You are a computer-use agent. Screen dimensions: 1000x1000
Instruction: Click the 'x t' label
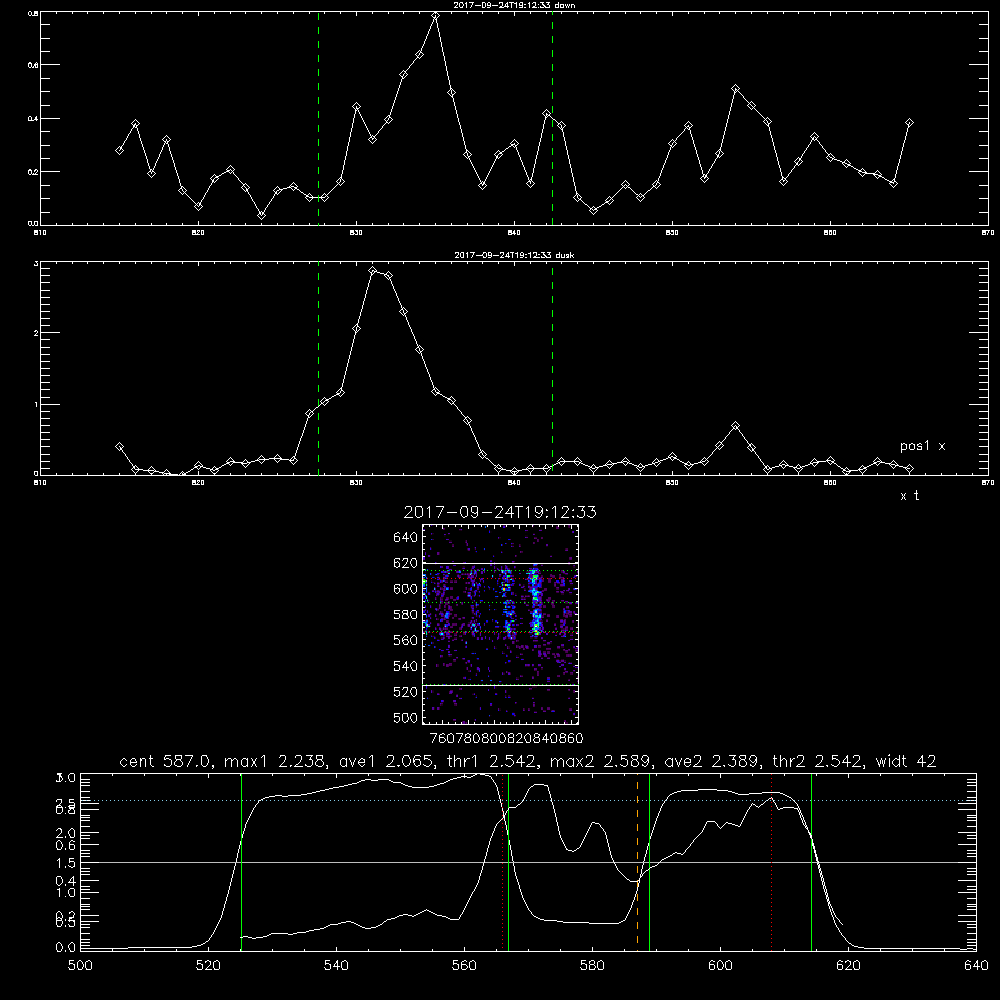point(909,496)
